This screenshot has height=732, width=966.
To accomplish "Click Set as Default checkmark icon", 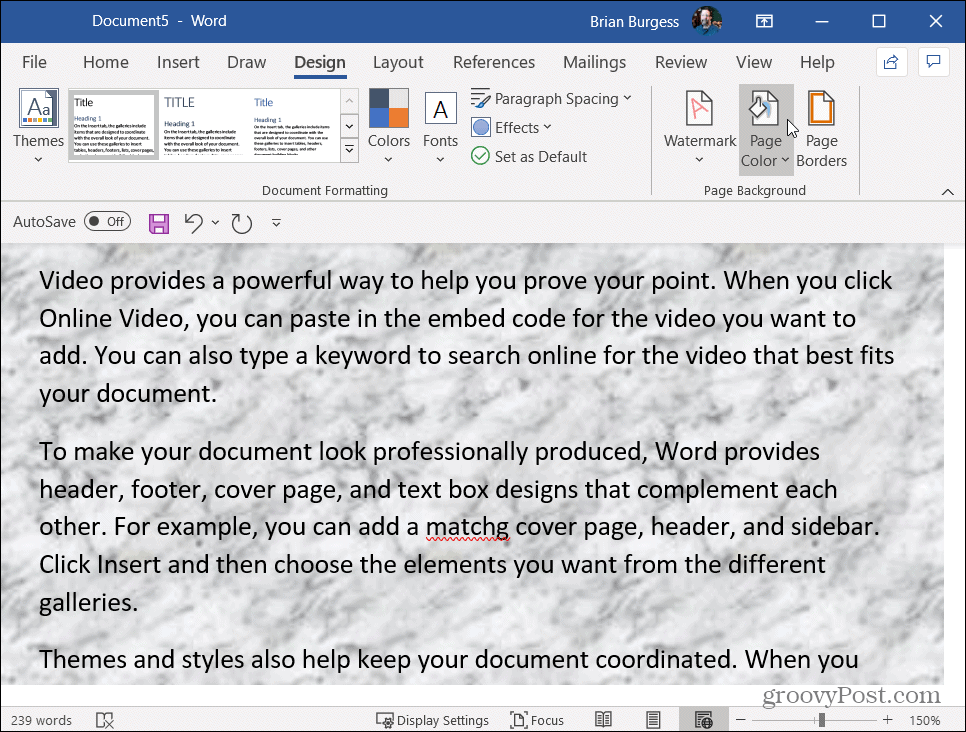I will point(480,156).
